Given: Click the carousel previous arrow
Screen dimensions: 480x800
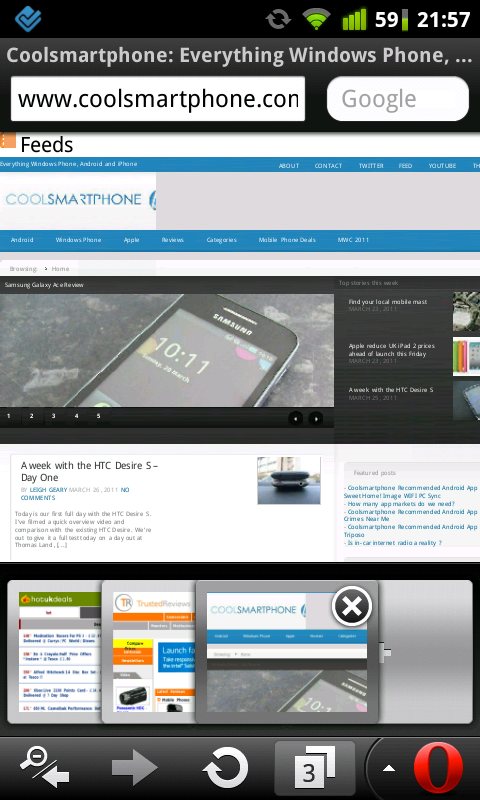Looking at the screenshot, I should [x=296, y=419].
